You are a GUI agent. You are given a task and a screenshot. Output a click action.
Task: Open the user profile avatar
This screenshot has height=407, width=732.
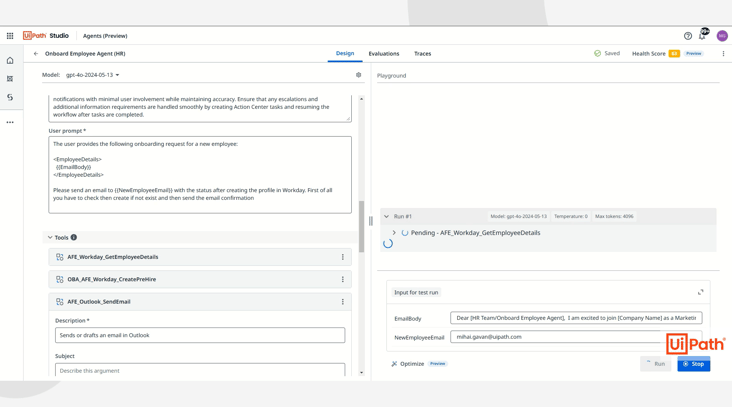(722, 36)
